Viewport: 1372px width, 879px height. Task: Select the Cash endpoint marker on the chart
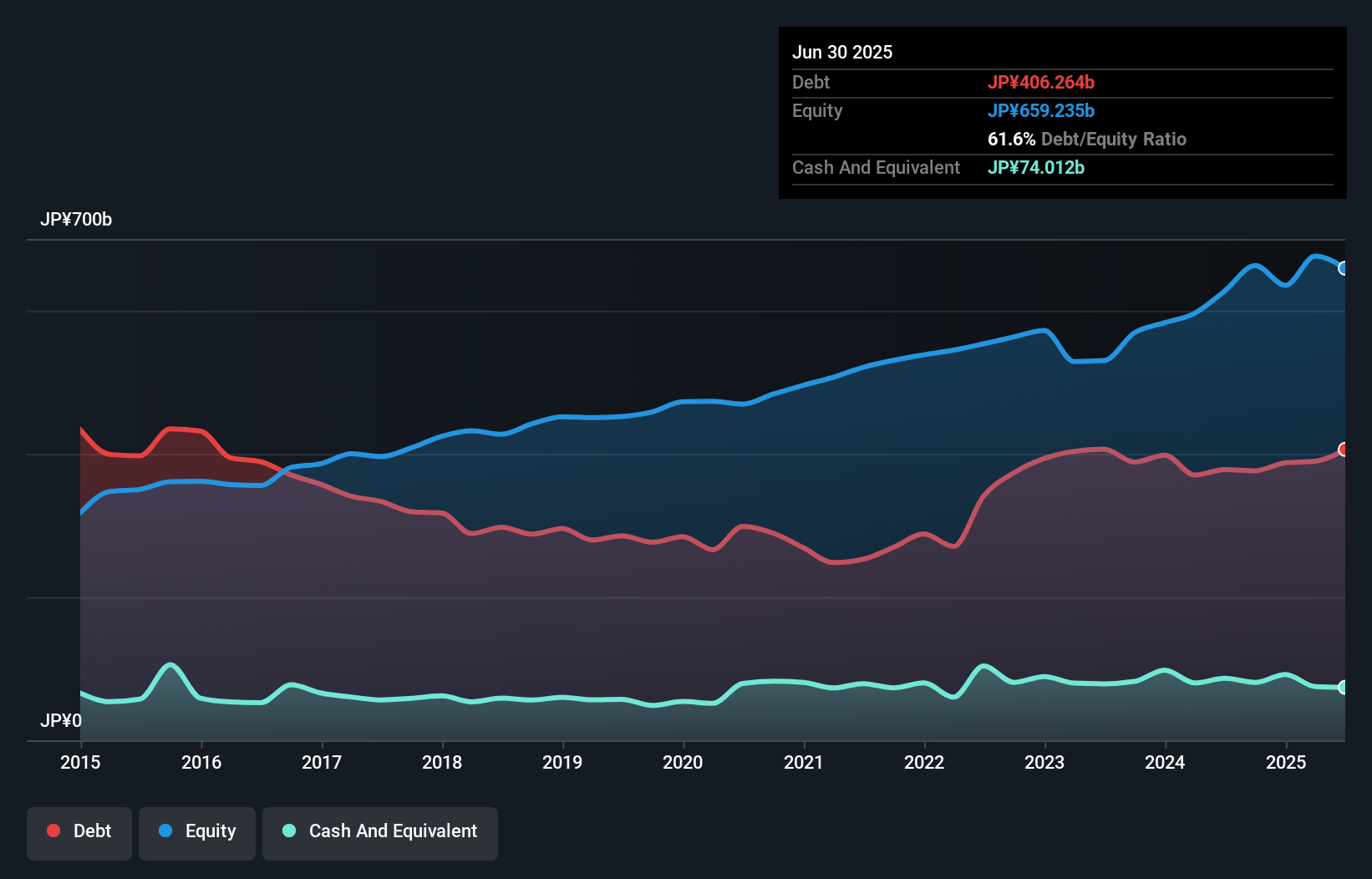pos(1344,687)
